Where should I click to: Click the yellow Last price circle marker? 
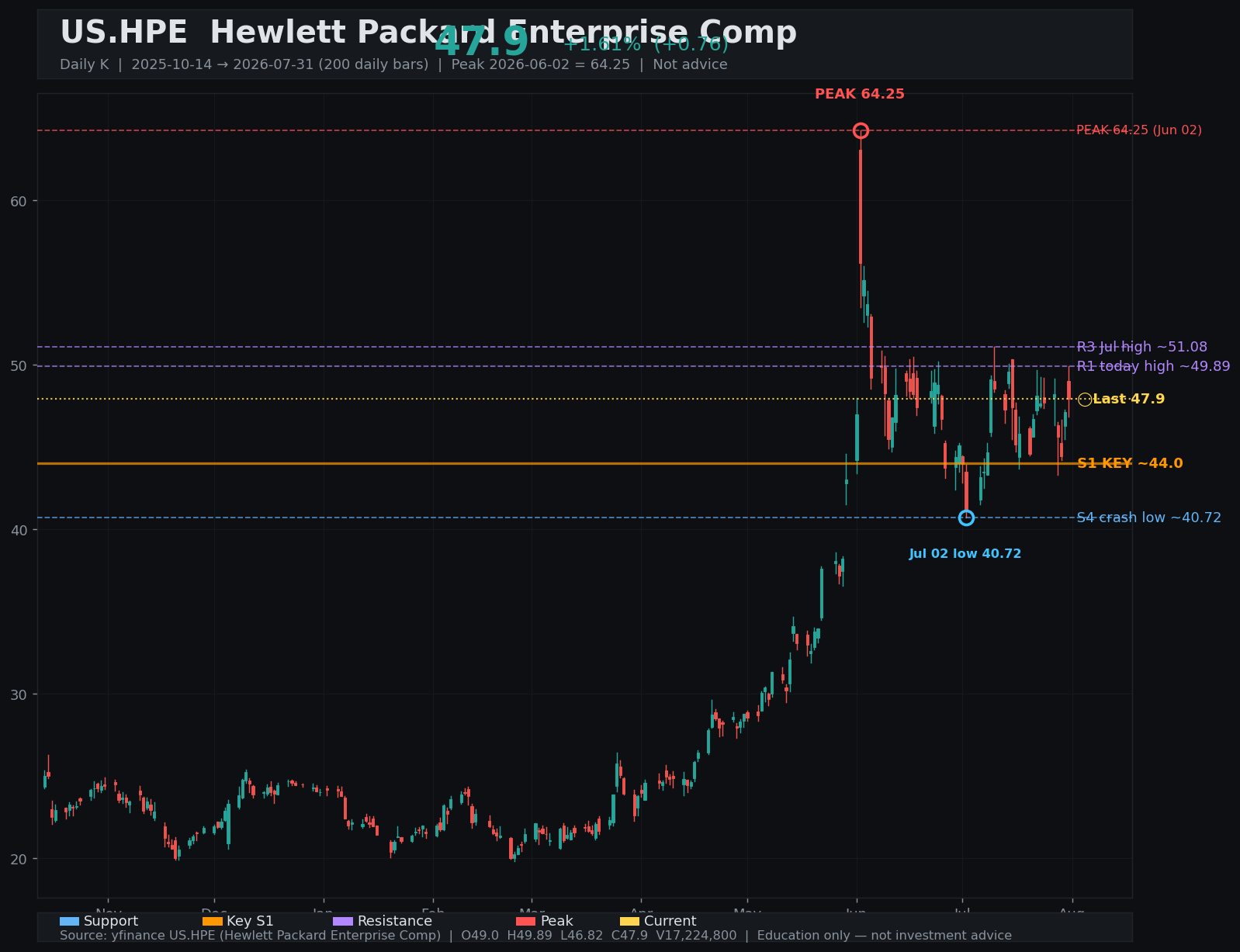coord(1085,400)
